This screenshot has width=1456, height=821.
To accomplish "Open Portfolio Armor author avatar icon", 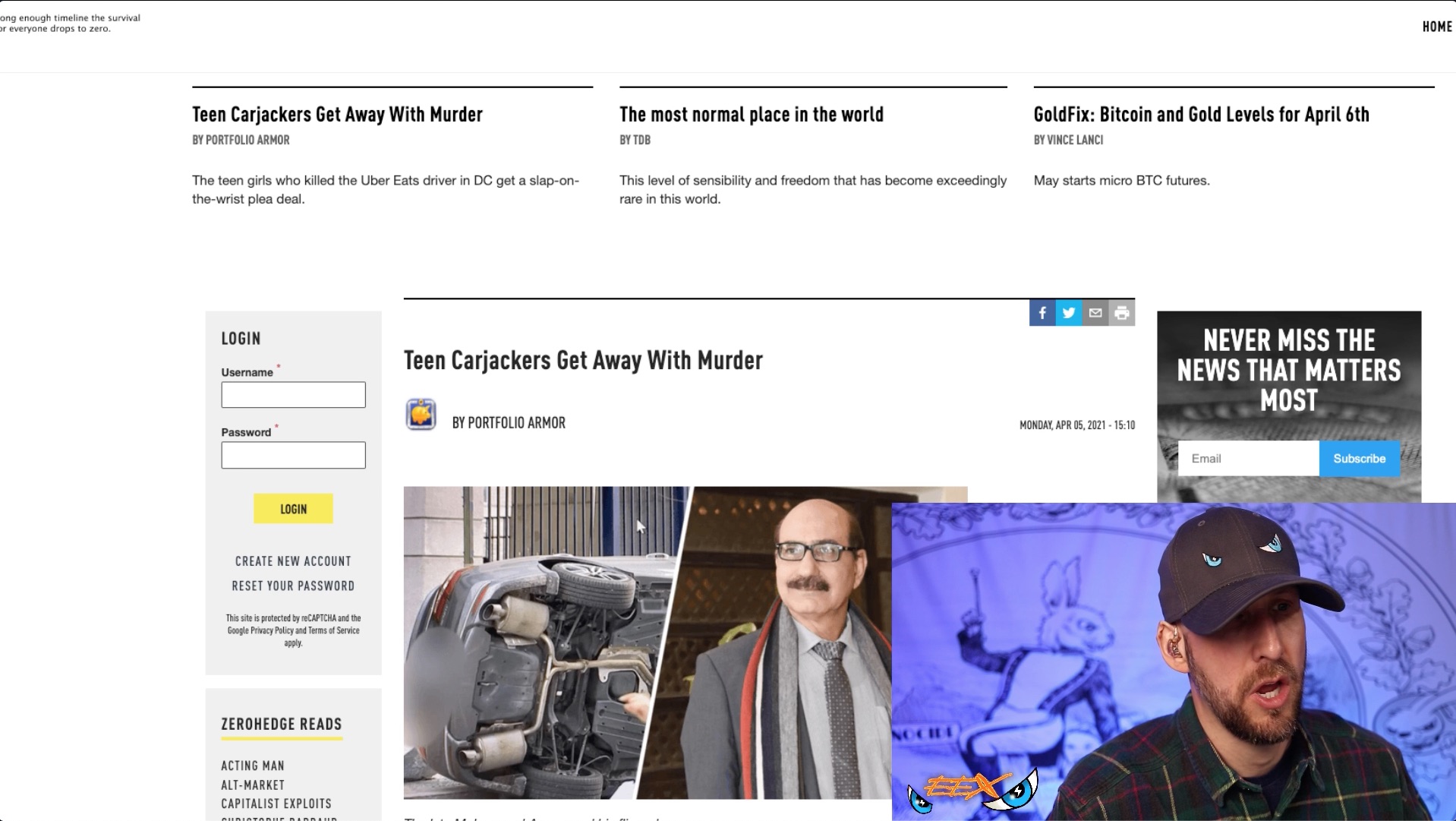I will click(x=421, y=415).
